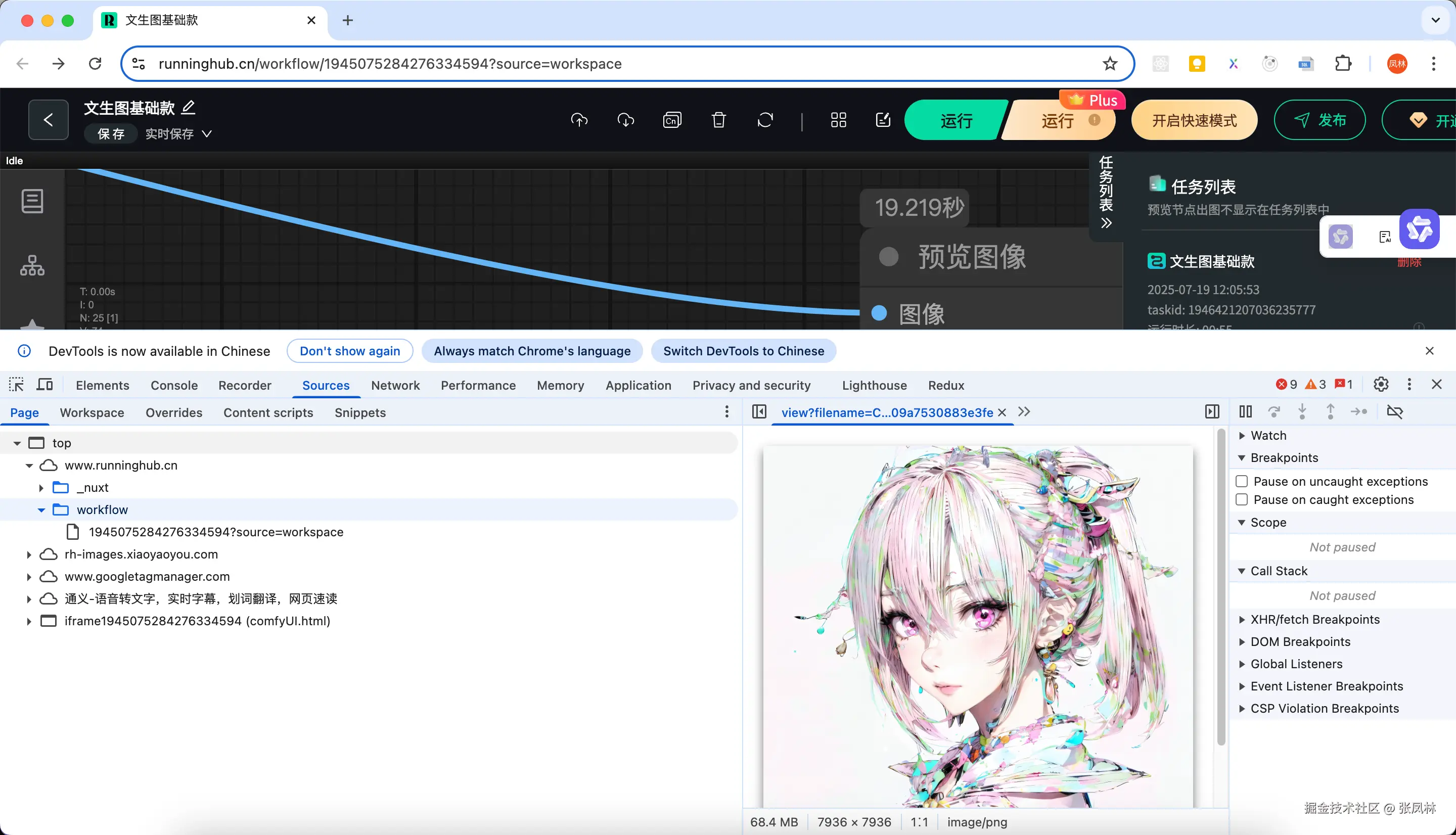Open the node library grid icon

(837, 120)
